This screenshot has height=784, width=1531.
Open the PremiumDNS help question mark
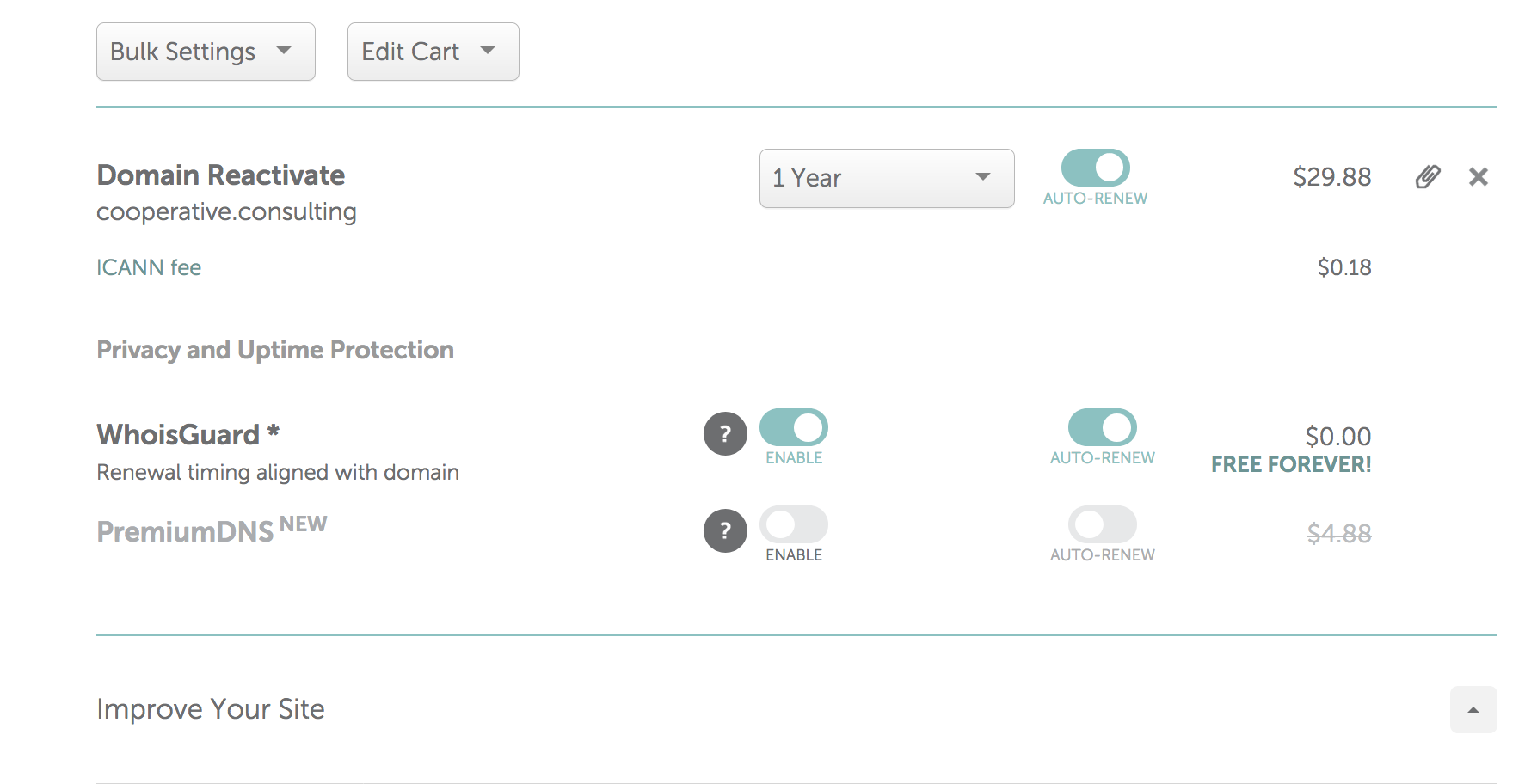[725, 531]
